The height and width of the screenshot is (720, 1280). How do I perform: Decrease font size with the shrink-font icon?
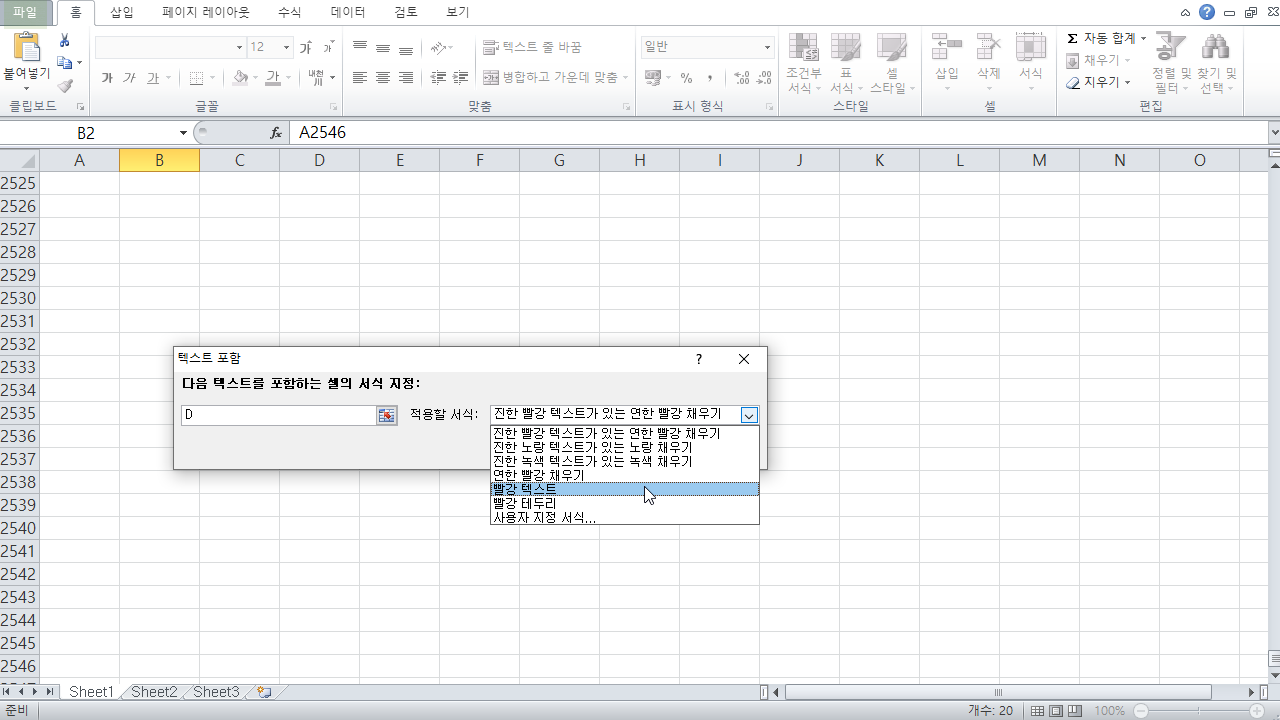328,47
